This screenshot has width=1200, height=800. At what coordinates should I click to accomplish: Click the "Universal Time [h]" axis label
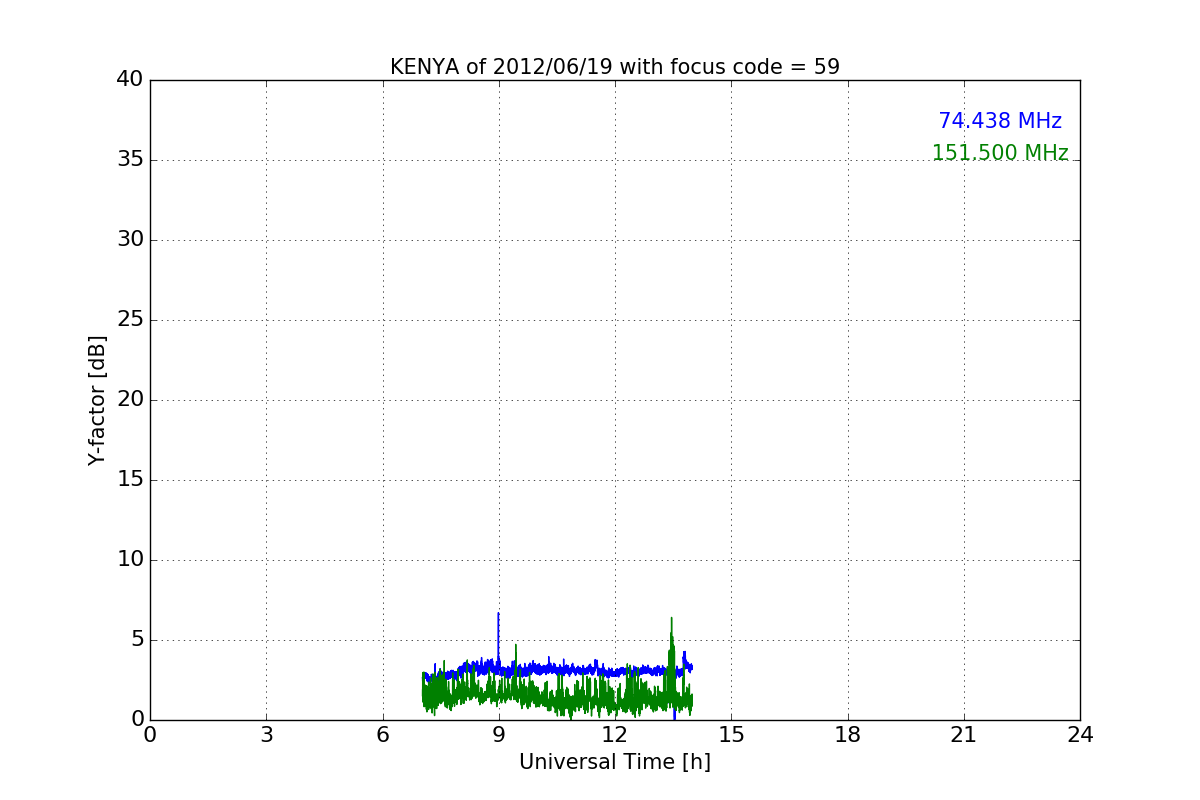click(615, 762)
